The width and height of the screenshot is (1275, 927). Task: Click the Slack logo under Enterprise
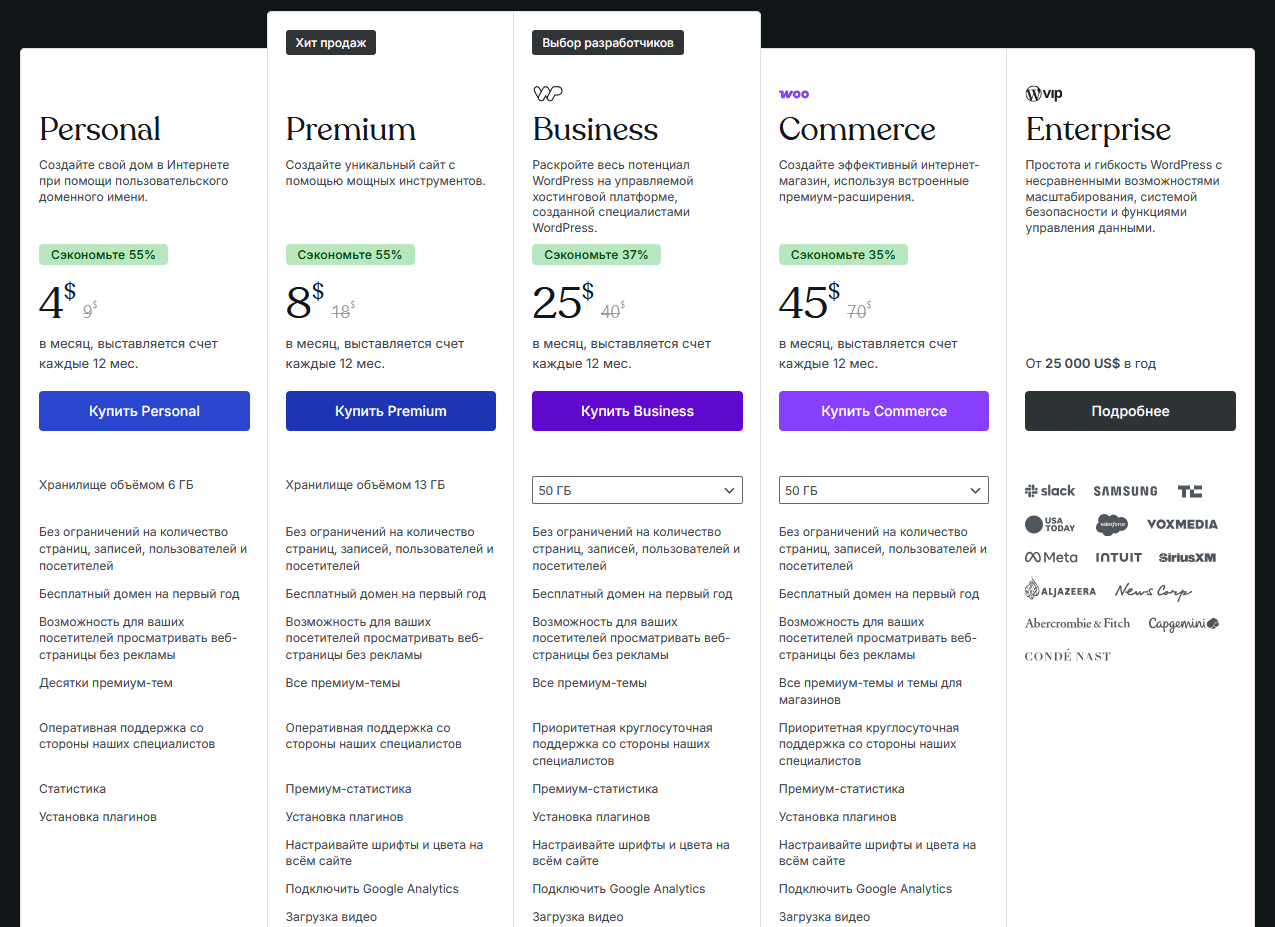click(x=1050, y=491)
